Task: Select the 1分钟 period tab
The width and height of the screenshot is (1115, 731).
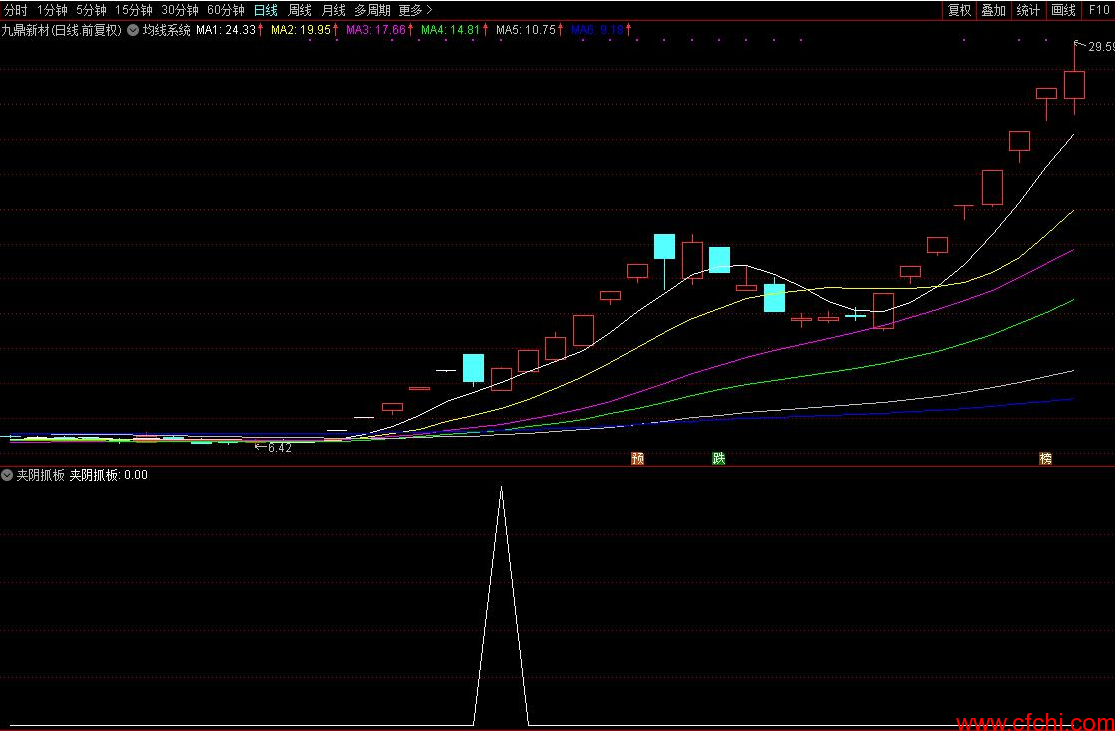Action: 52,10
